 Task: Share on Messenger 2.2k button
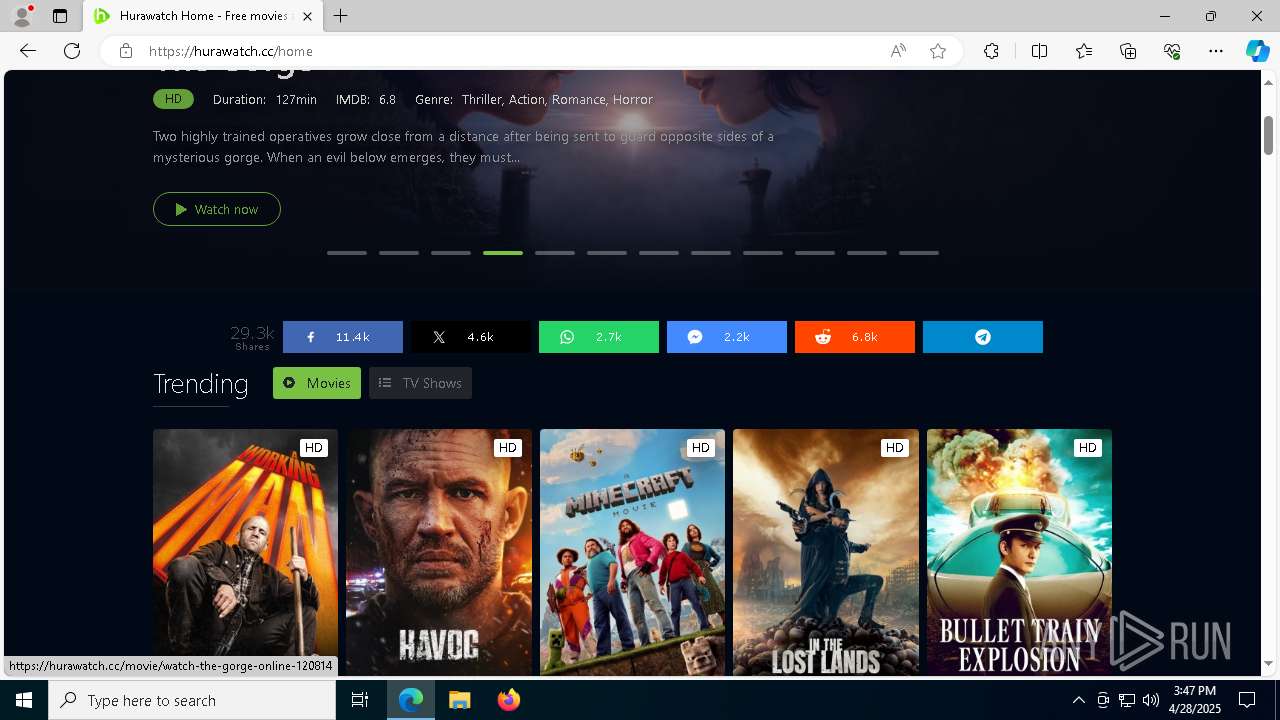click(x=727, y=337)
